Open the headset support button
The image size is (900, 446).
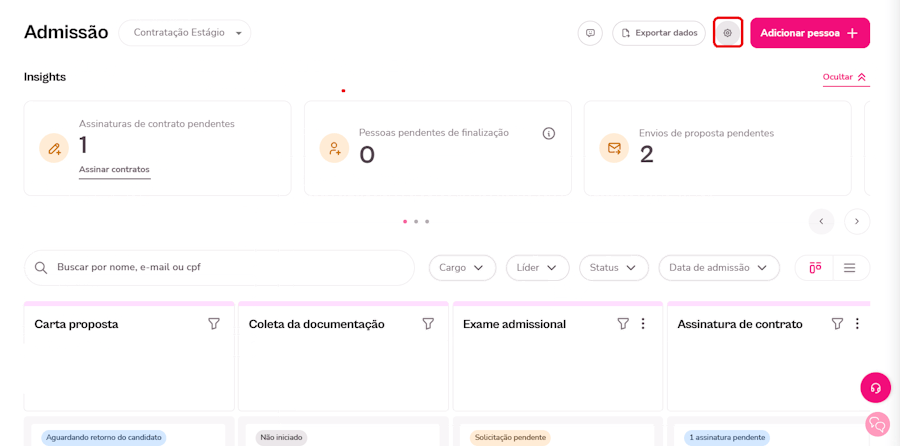(875, 387)
